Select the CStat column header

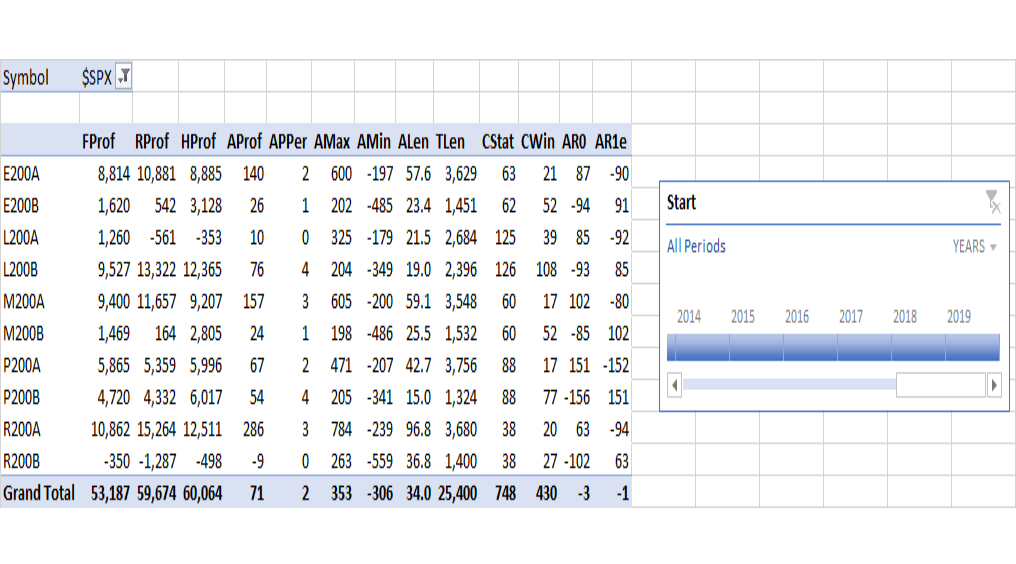[498, 142]
